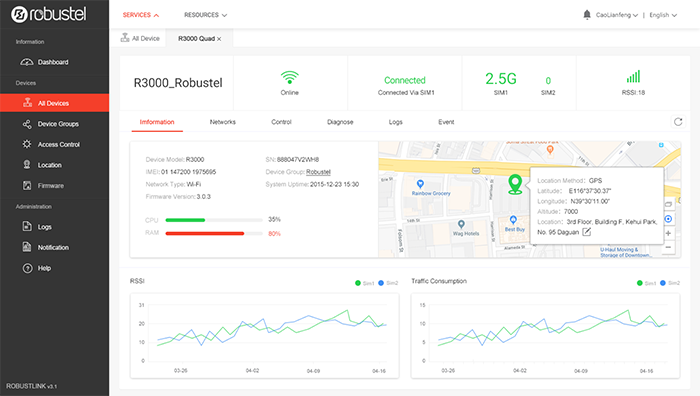Viewport: 700px width, 396px height.
Task: Expand the SERVICES menu
Action: [141, 15]
